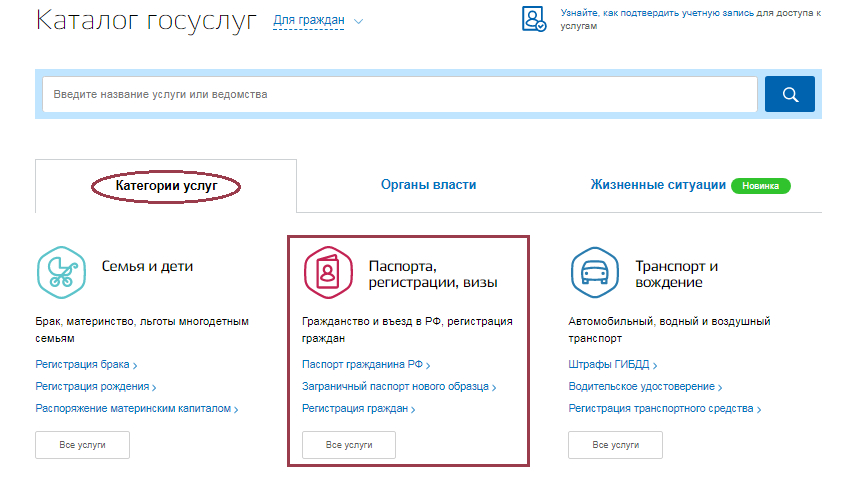Screen dimensions: 860x477
Task: Open 'Заграничный паспорт нового образца' link
Action: click(x=395, y=387)
